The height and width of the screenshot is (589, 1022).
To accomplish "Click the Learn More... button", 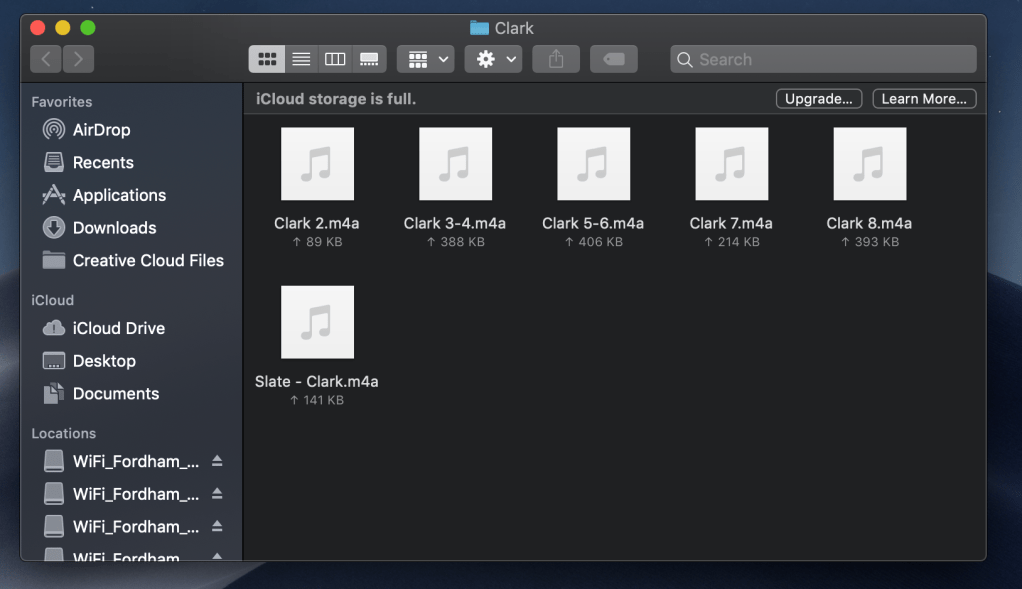I will pos(923,99).
